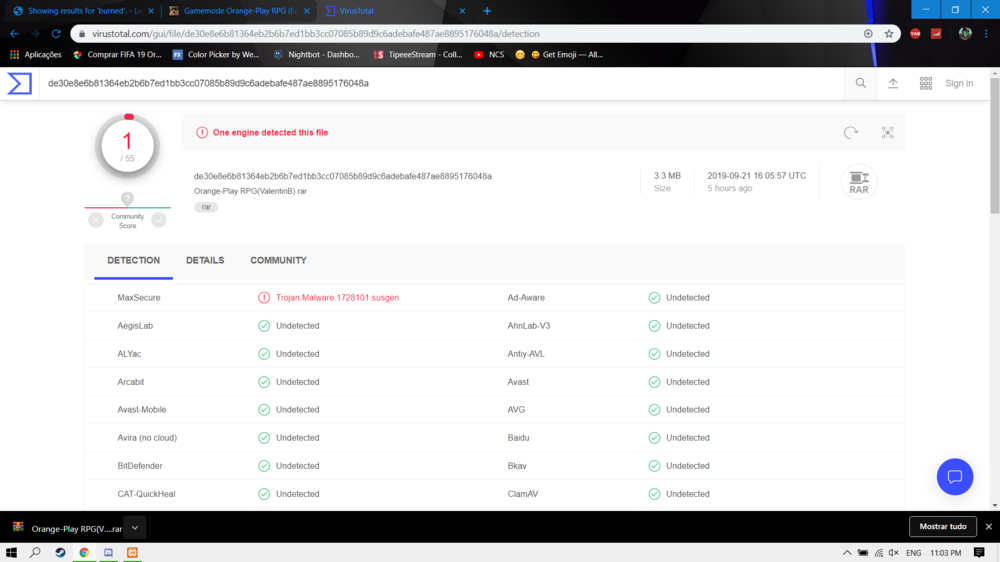Image resolution: width=1000 pixels, height=562 pixels.
Task: Click the VirusTotal logo icon
Action: click(x=19, y=84)
